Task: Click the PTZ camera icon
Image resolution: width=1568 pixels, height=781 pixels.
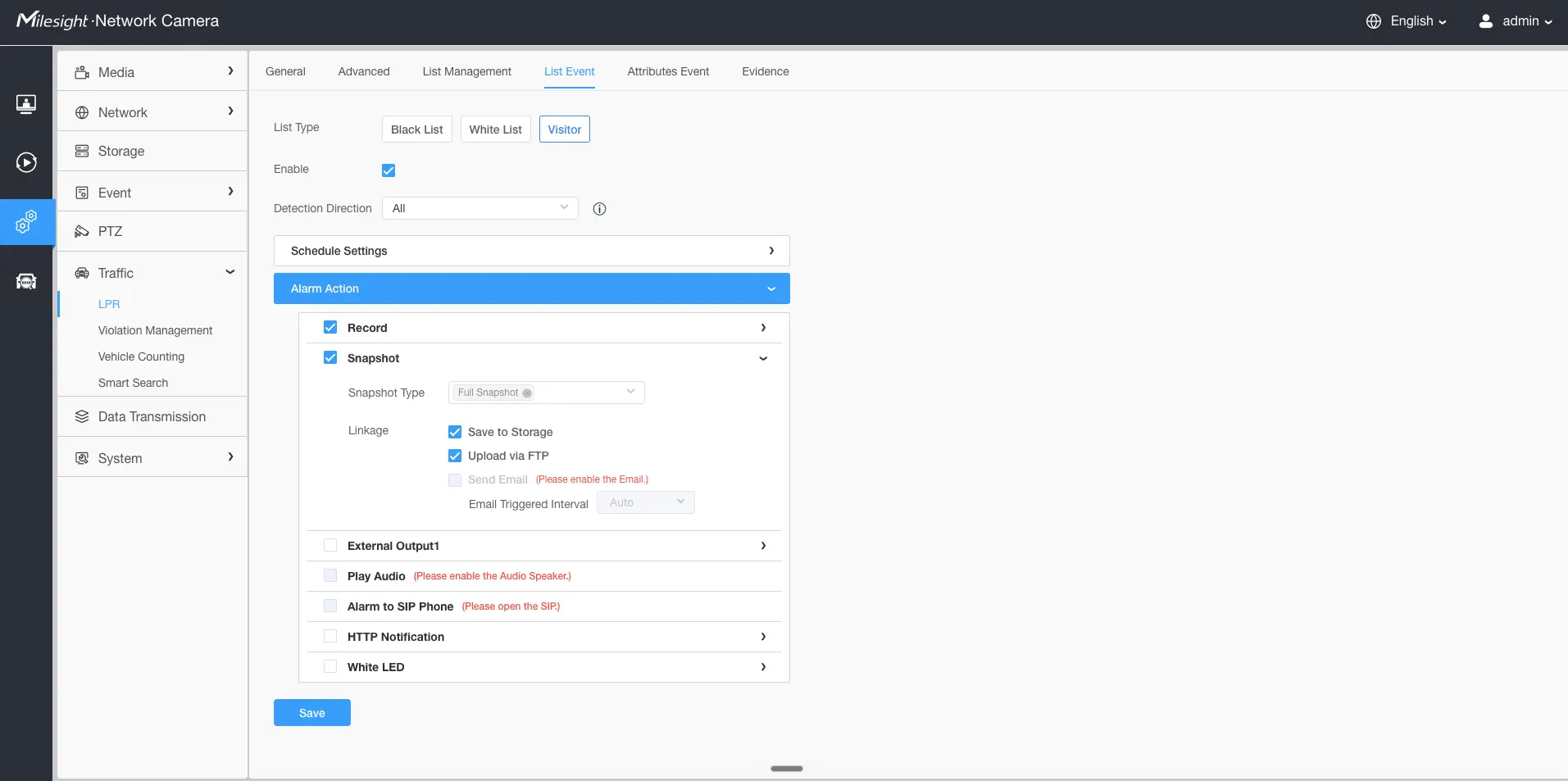Action: pos(82,231)
